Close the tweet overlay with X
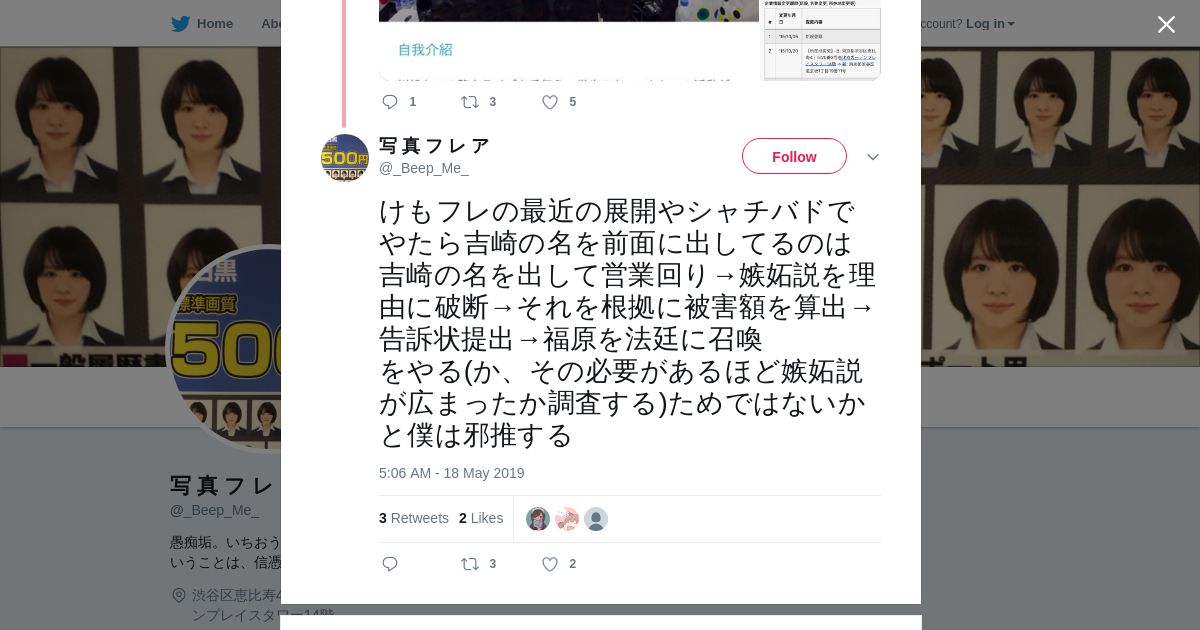 click(1166, 24)
